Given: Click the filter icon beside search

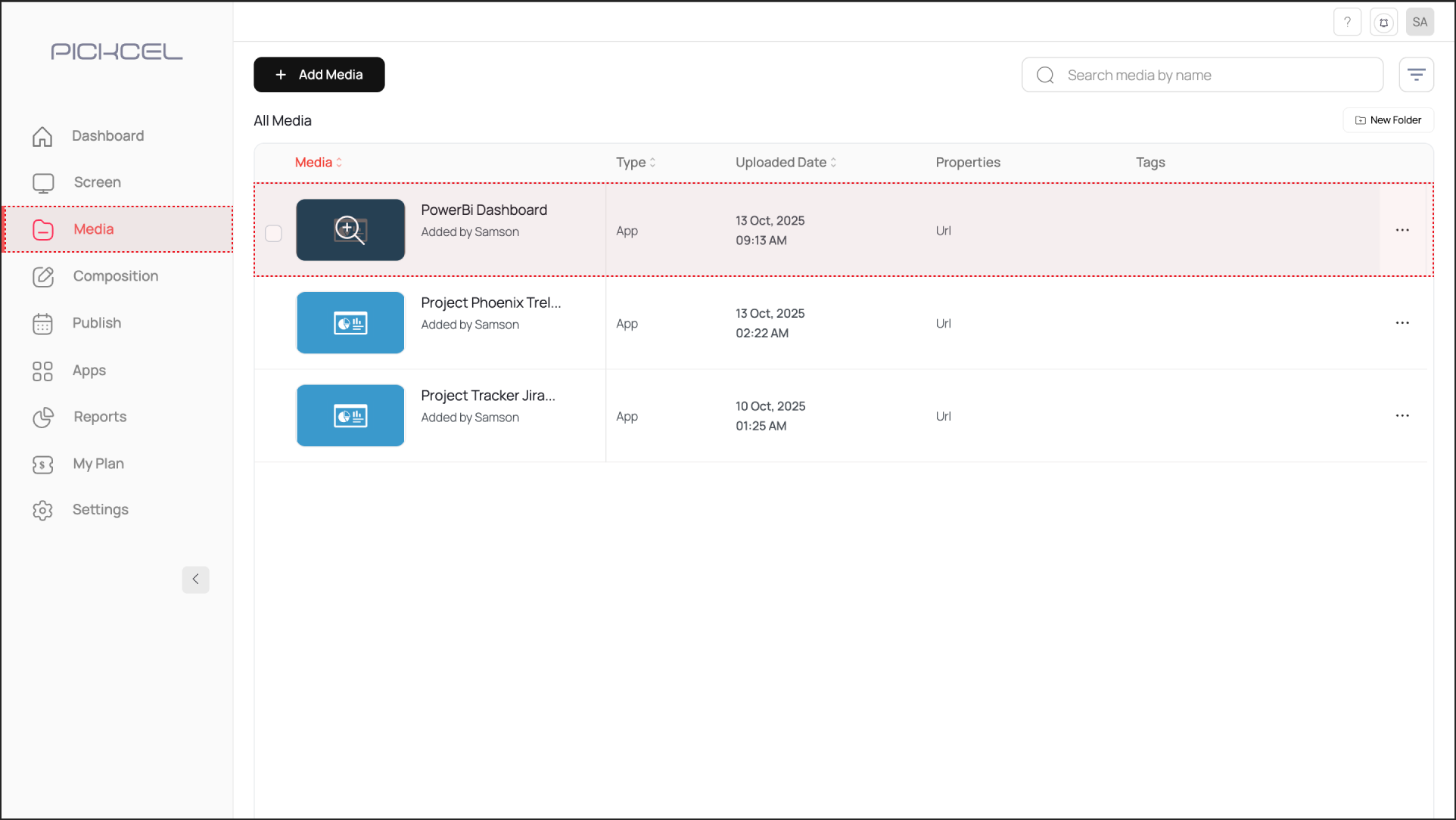Looking at the screenshot, I should (x=1416, y=75).
